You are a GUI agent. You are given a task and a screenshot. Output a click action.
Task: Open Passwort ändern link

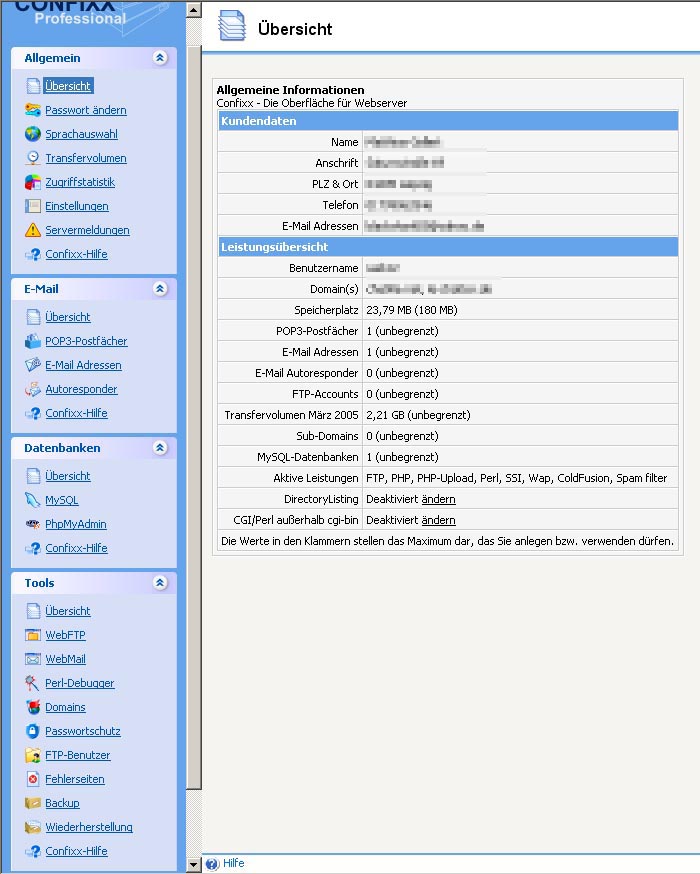(x=86, y=110)
